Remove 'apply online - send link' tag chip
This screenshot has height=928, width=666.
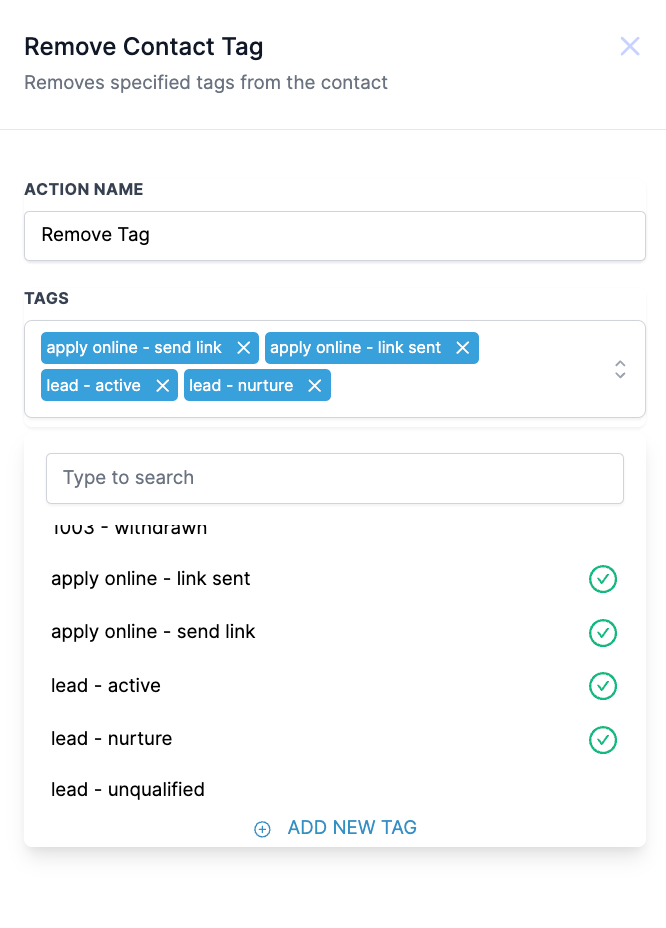point(243,348)
